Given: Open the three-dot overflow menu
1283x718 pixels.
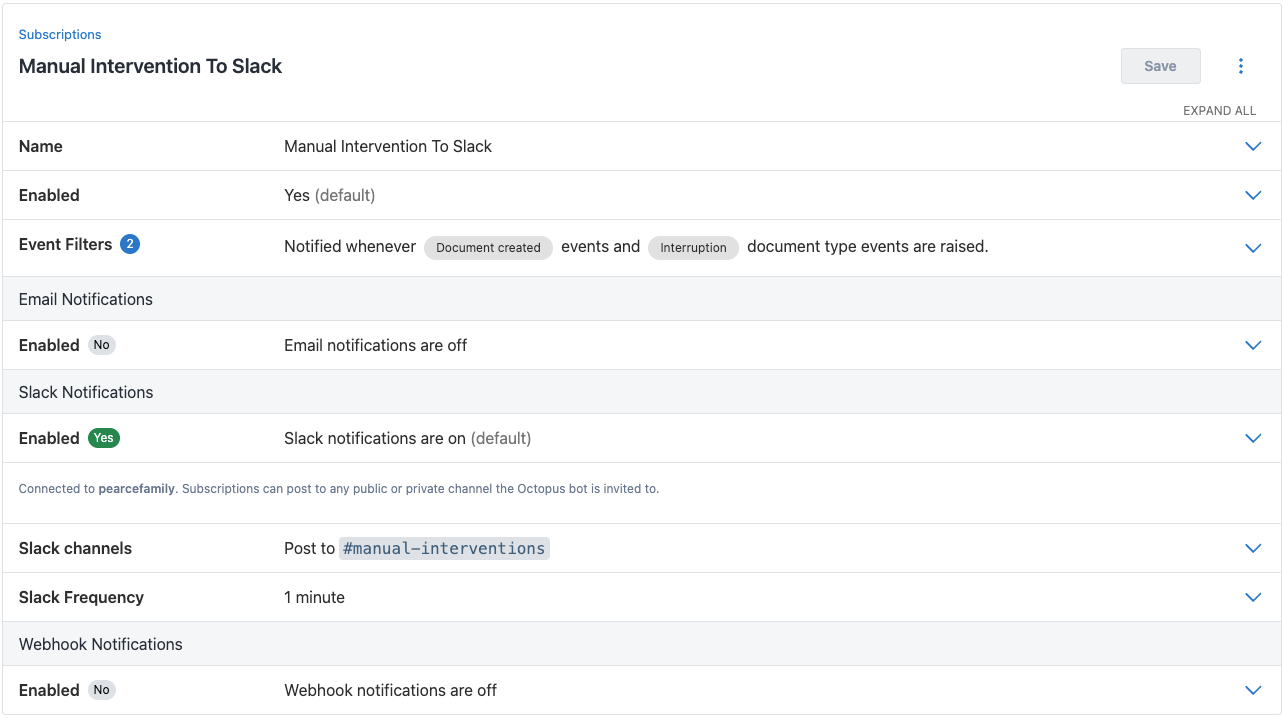Looking at the screenshot, I should [x=1241, y=66].
